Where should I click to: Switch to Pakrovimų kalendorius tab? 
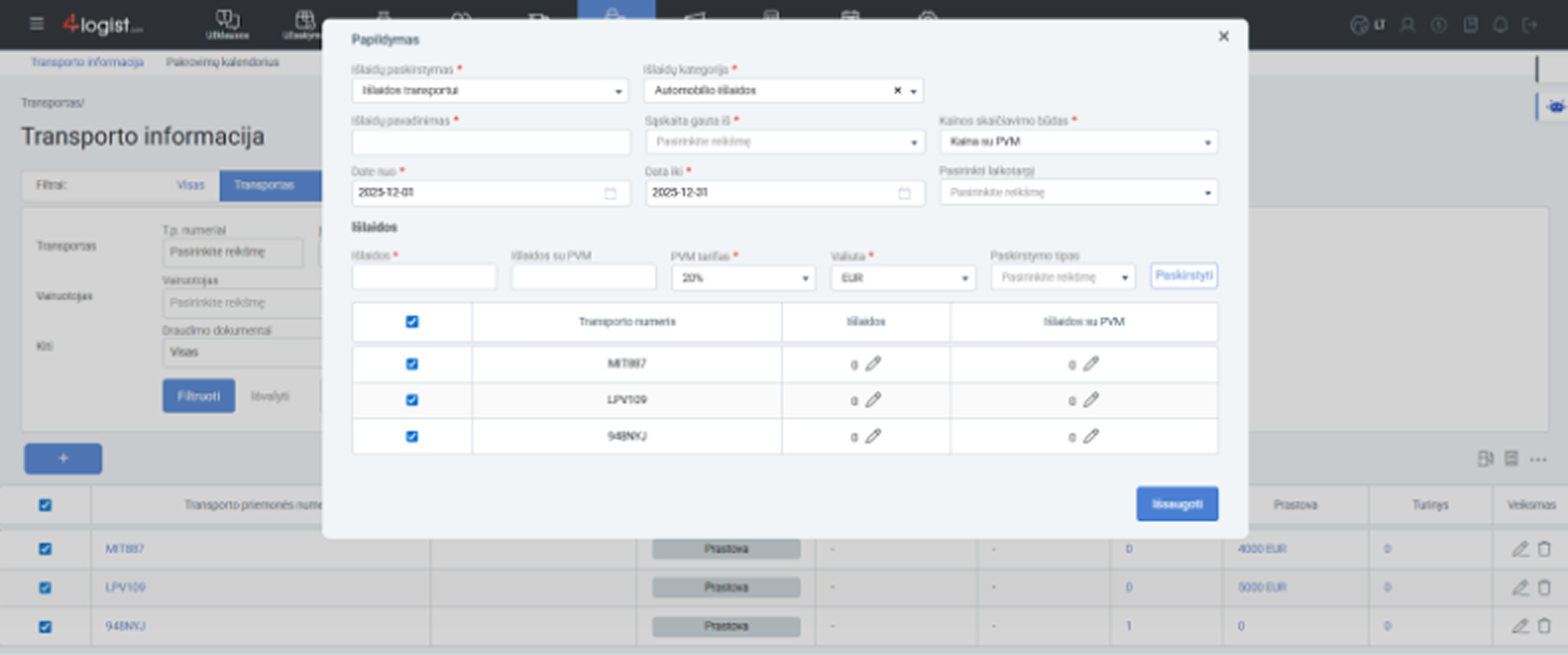pos(222,62)
